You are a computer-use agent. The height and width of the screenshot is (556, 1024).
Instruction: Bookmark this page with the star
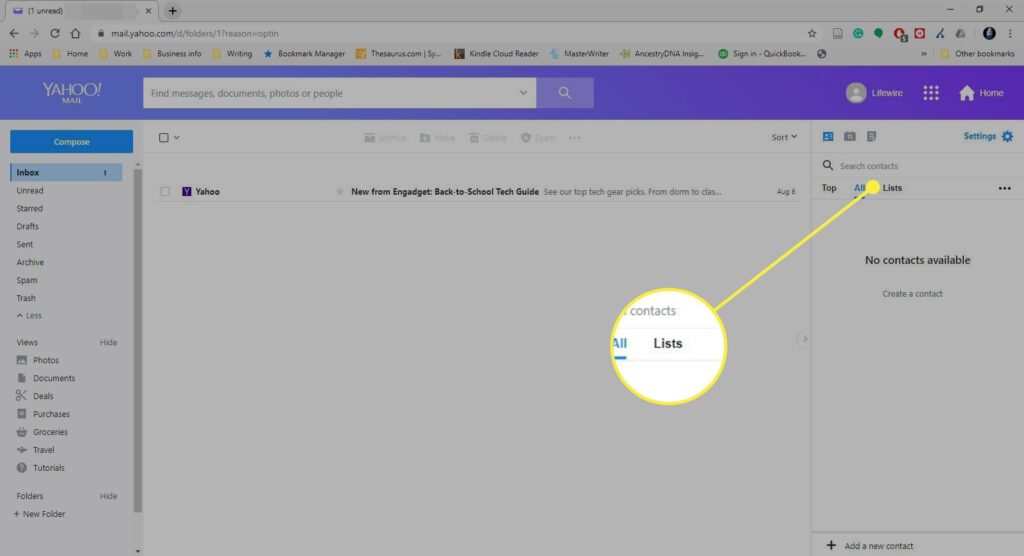[x=811, y=33]
